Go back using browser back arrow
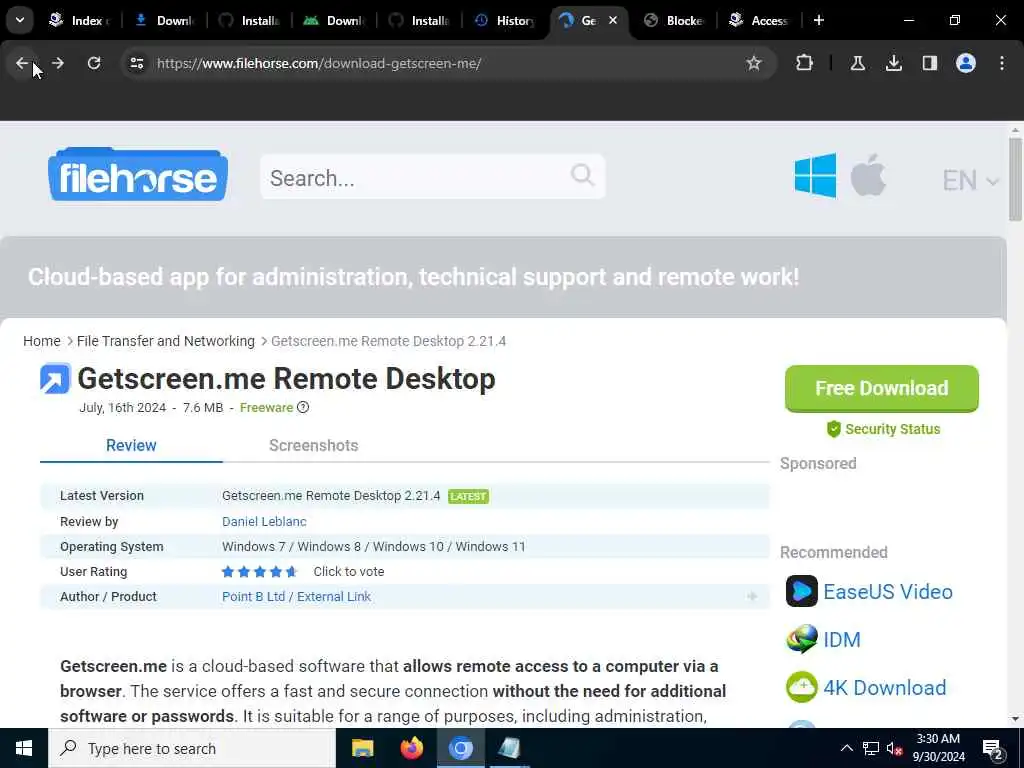Screen dimensions: 1024x768 (22, 63)
